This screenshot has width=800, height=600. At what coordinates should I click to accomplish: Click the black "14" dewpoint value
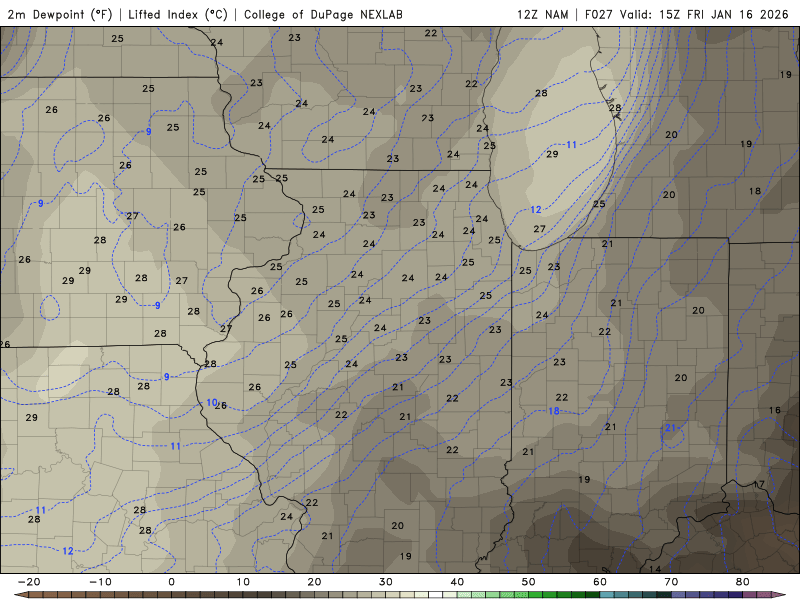coord(655,569)
